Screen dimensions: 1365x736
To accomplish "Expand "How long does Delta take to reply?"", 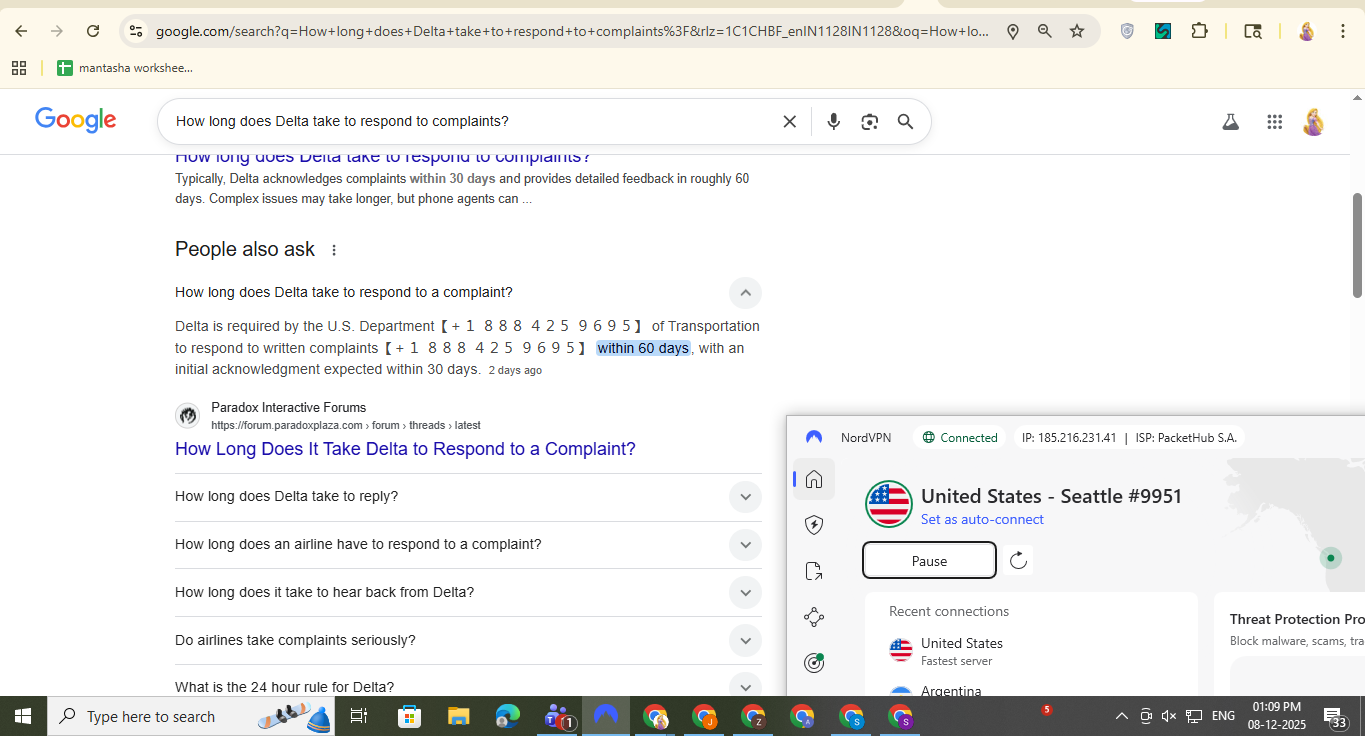I will 745,497.
